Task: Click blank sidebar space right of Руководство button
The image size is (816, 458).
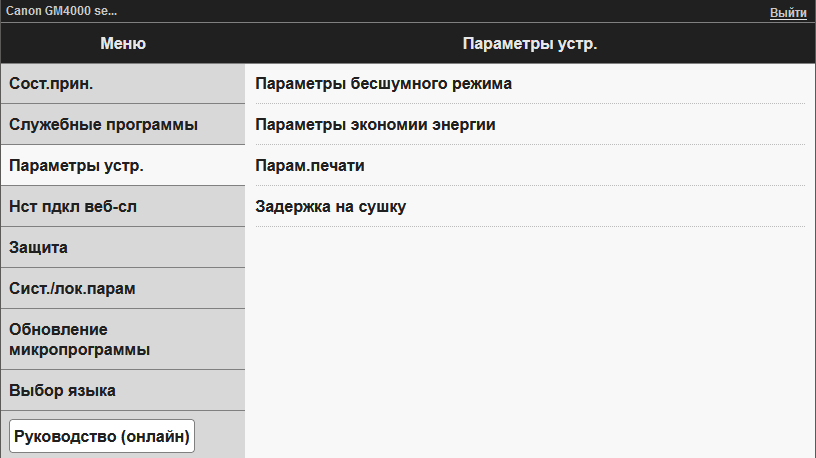Action: [x=222, y=437]
